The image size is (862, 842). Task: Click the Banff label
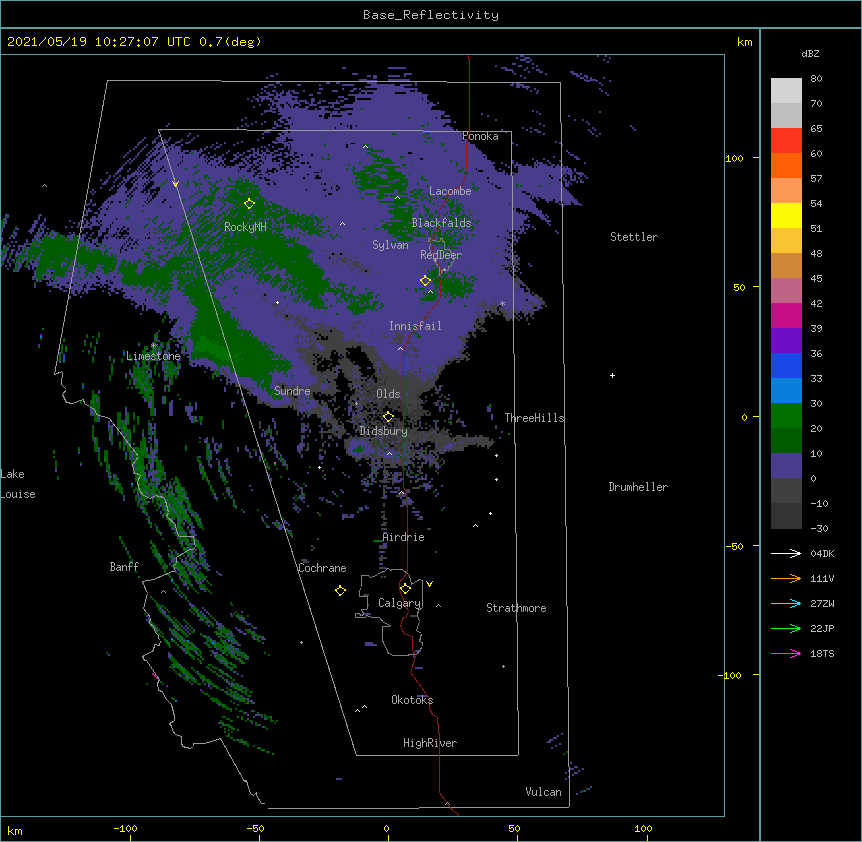click(x=124, y=567)
